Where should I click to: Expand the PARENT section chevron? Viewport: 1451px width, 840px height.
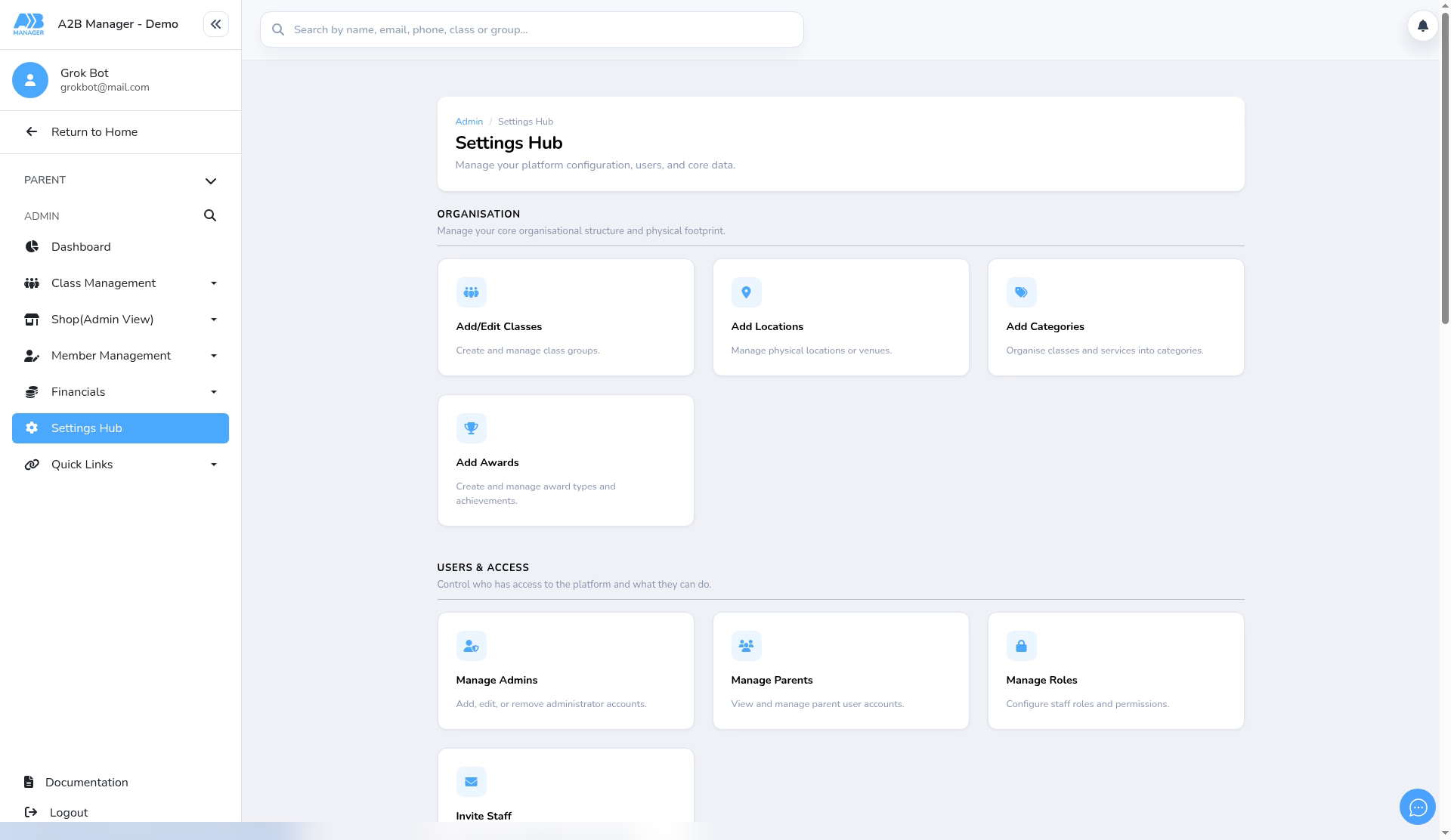pos(211,181)
